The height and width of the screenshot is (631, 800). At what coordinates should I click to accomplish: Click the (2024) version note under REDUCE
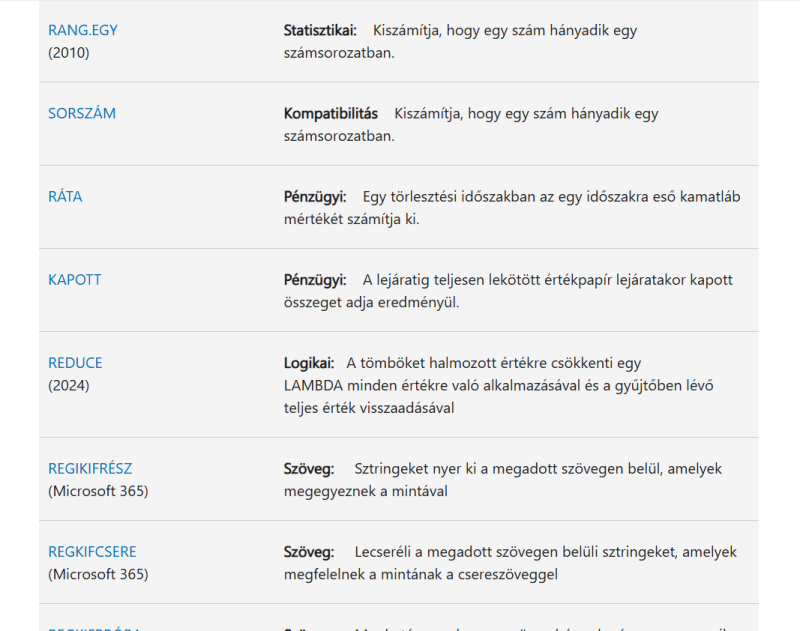click(69, 385)
